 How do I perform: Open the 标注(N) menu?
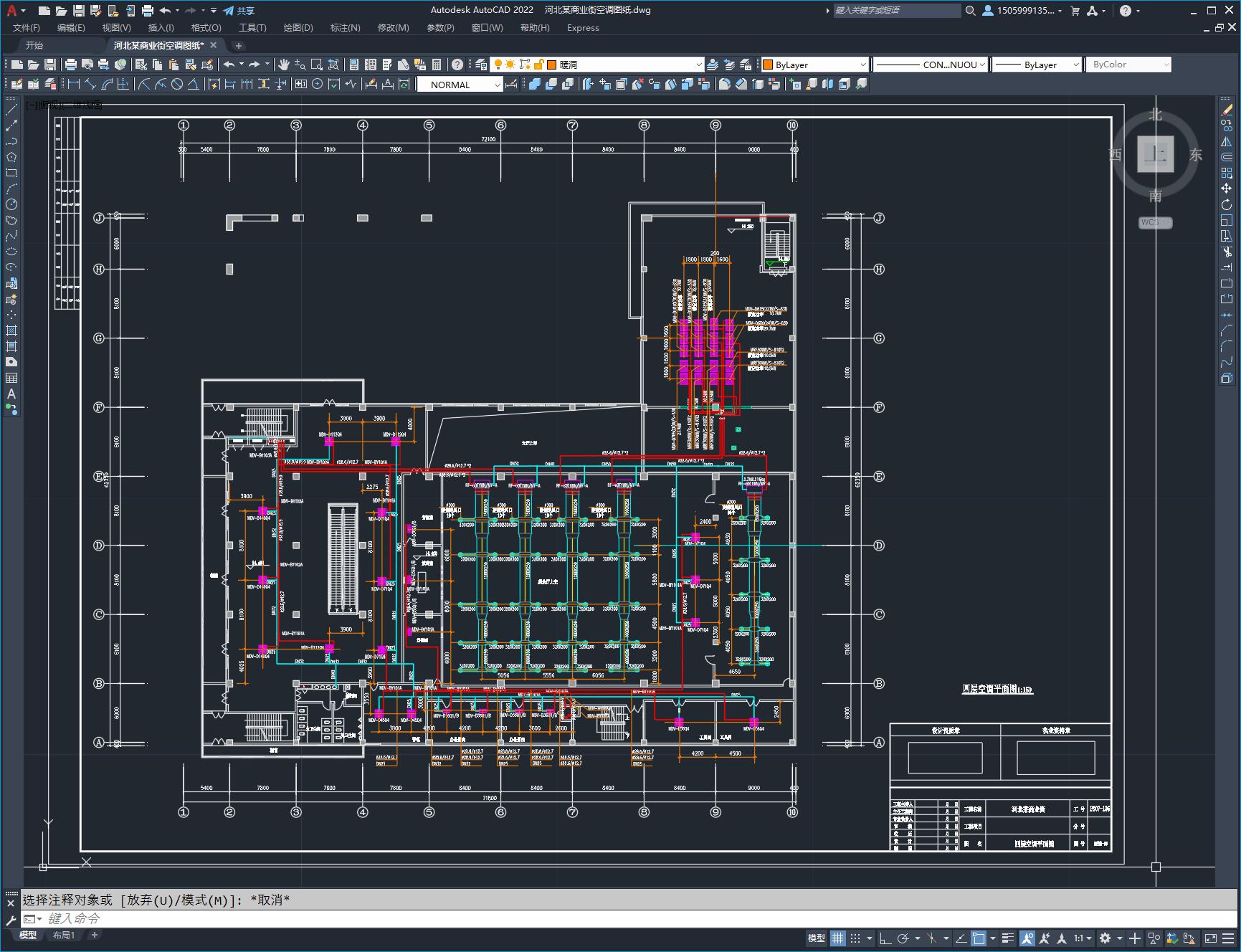click(345, 27)
